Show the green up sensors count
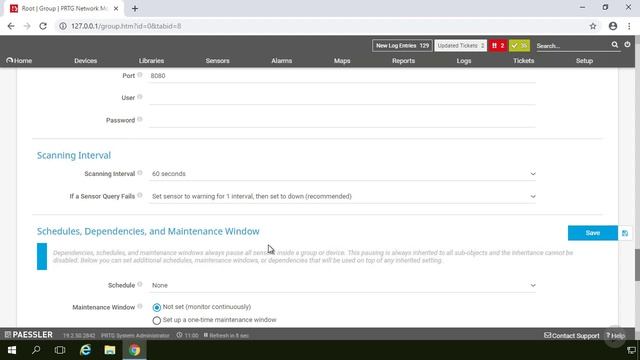Screen dimensions: 640x360 [519, 45]
